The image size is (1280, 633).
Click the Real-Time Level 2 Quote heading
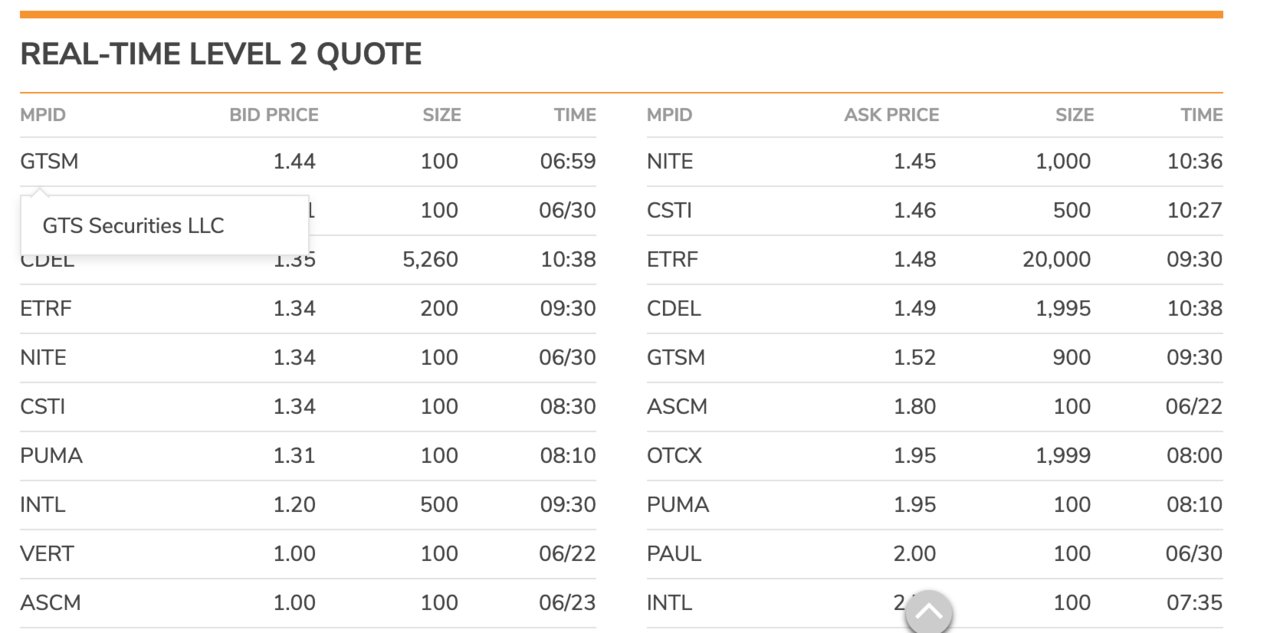pos(221,54)
